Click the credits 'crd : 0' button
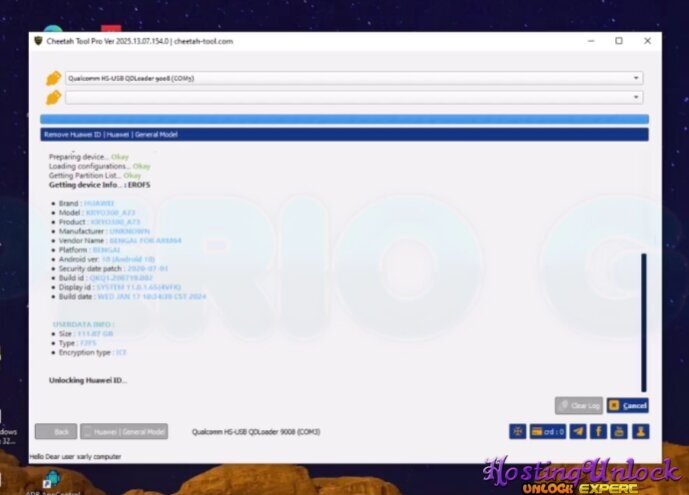Image resolution: width=689 pixels, height=495 pixels. [x=548, y=431]
